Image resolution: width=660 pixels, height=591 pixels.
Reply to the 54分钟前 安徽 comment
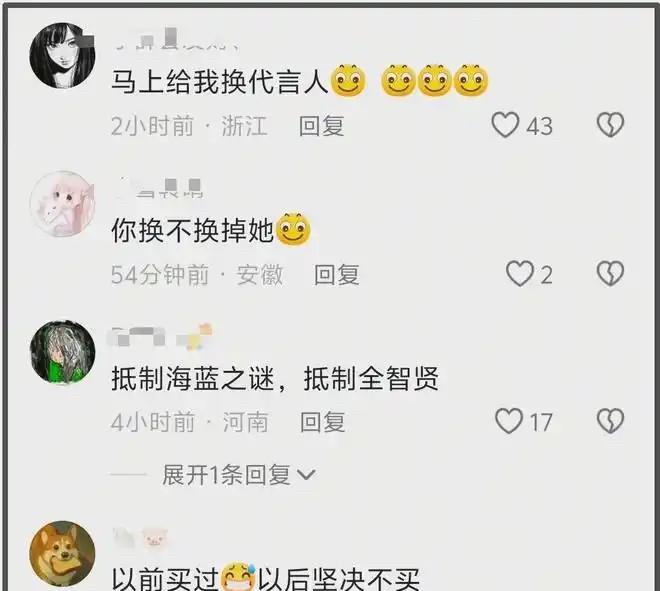(337, 274)
